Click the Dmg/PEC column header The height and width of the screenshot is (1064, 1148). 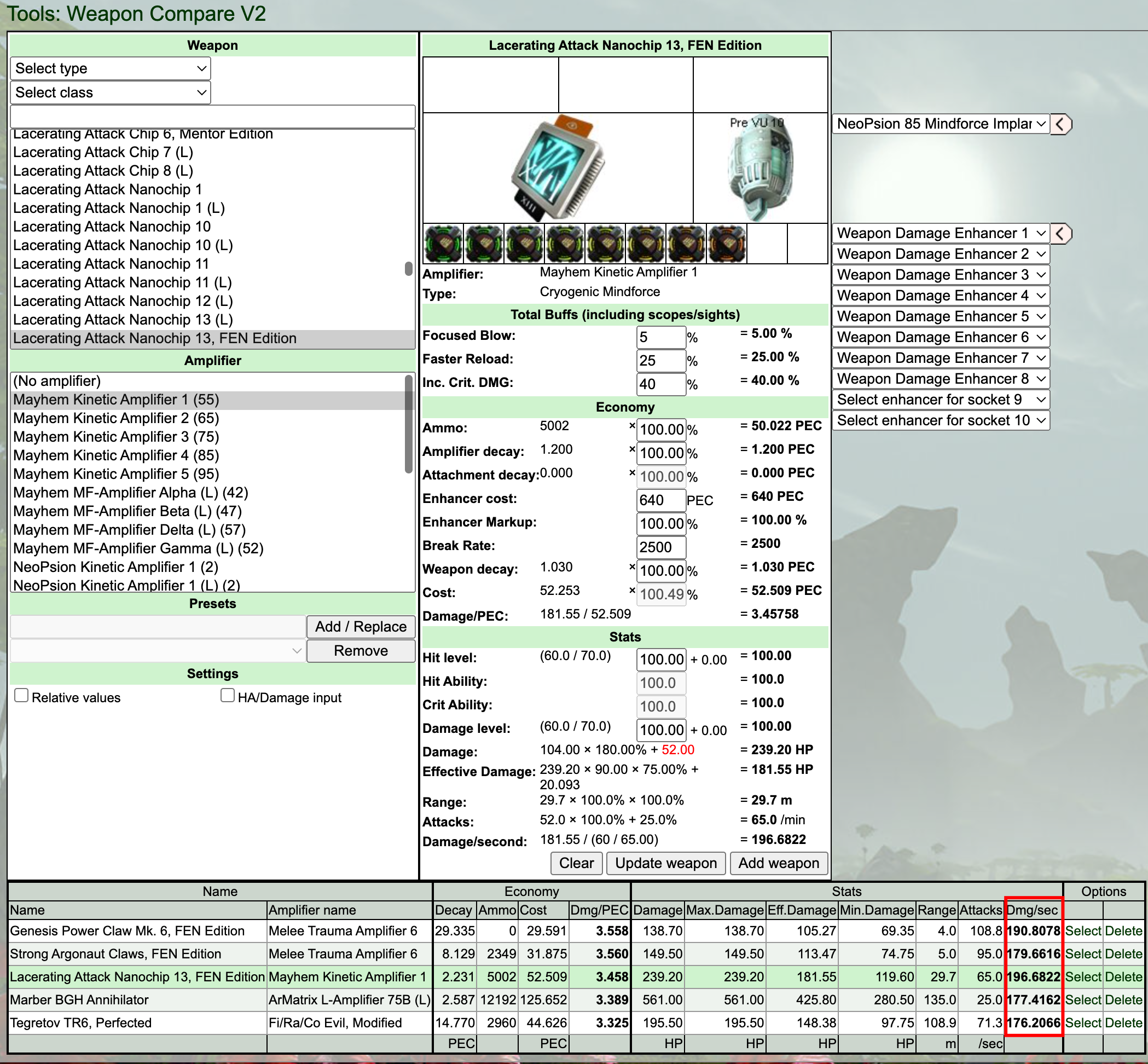(x=599, y=910)
